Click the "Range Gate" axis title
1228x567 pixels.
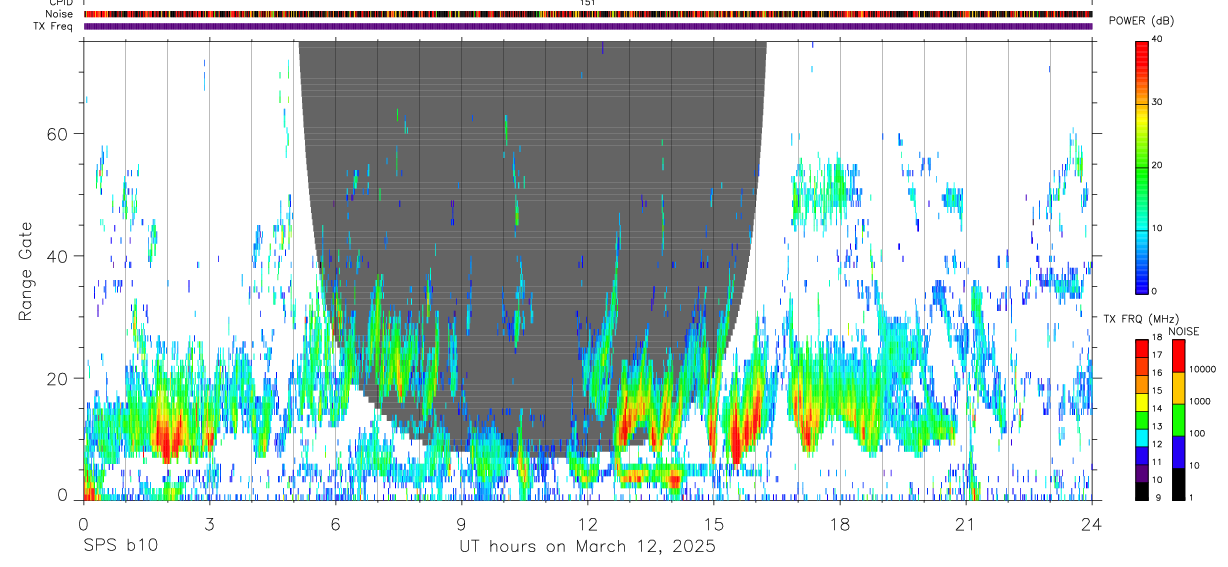tap(26, 272)
